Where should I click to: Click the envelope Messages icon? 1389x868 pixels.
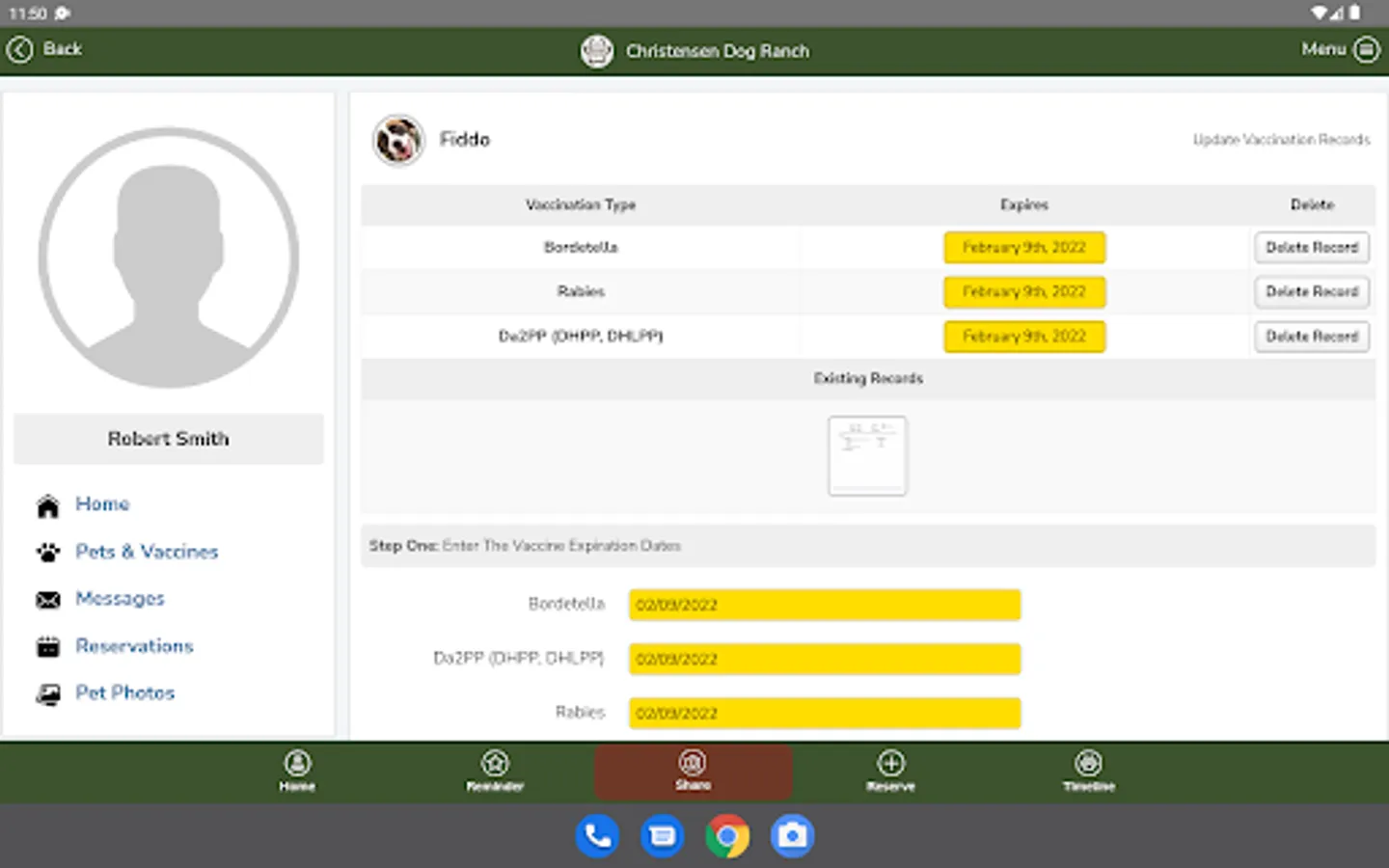(47, 600)
